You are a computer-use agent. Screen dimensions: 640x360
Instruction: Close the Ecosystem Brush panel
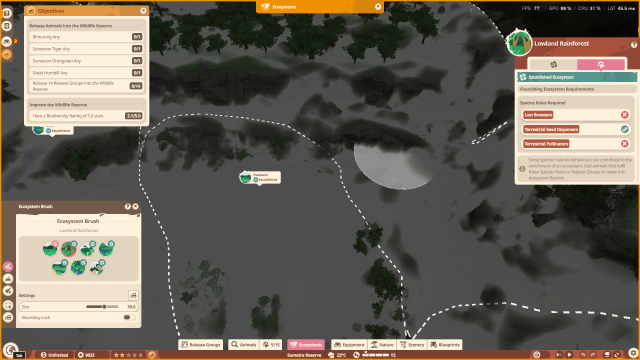[x=136, y=207]
